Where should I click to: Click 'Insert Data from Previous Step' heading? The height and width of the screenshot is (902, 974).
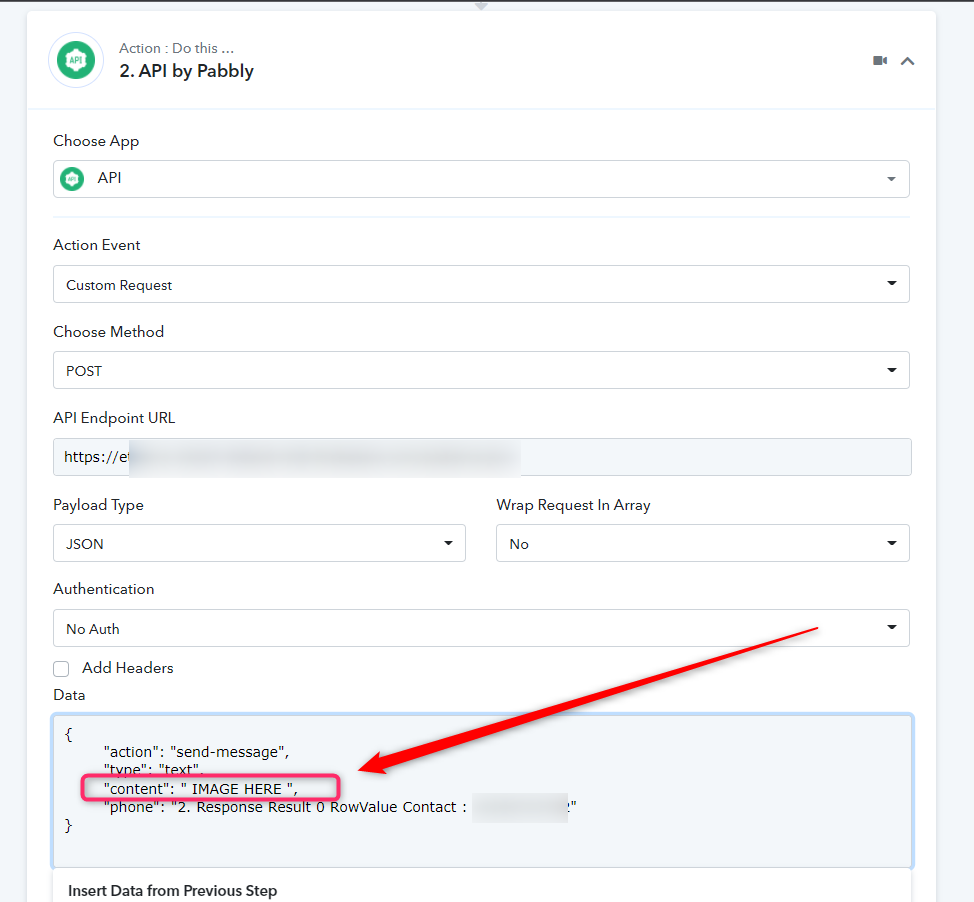(x=173, y=891)
